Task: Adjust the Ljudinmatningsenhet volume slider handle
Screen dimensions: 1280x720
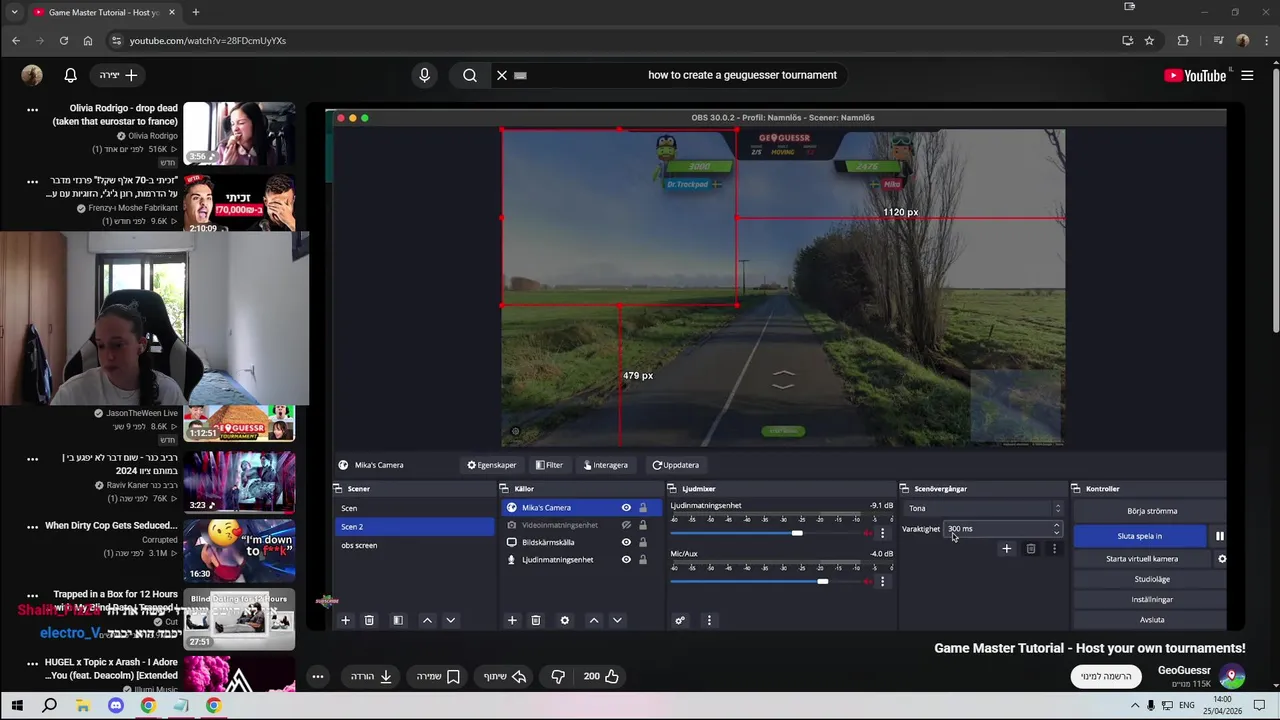Action: pyautogui.click(x=797, y=533)
